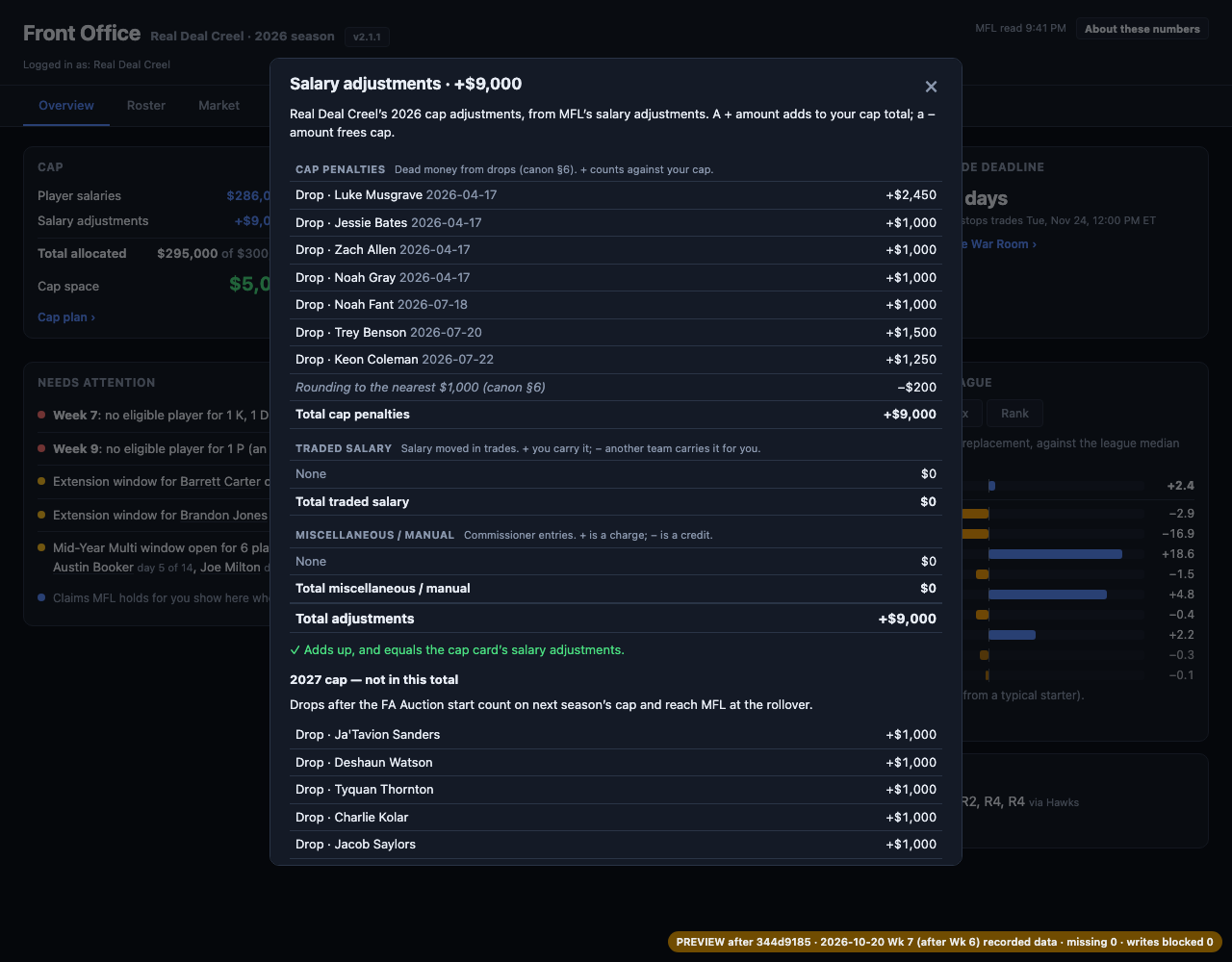Viewport: 1232px width, 962px height.
Task: Select the Drop · Jessie Bates row
Action: pyautogui.click(x=616, y=222)
